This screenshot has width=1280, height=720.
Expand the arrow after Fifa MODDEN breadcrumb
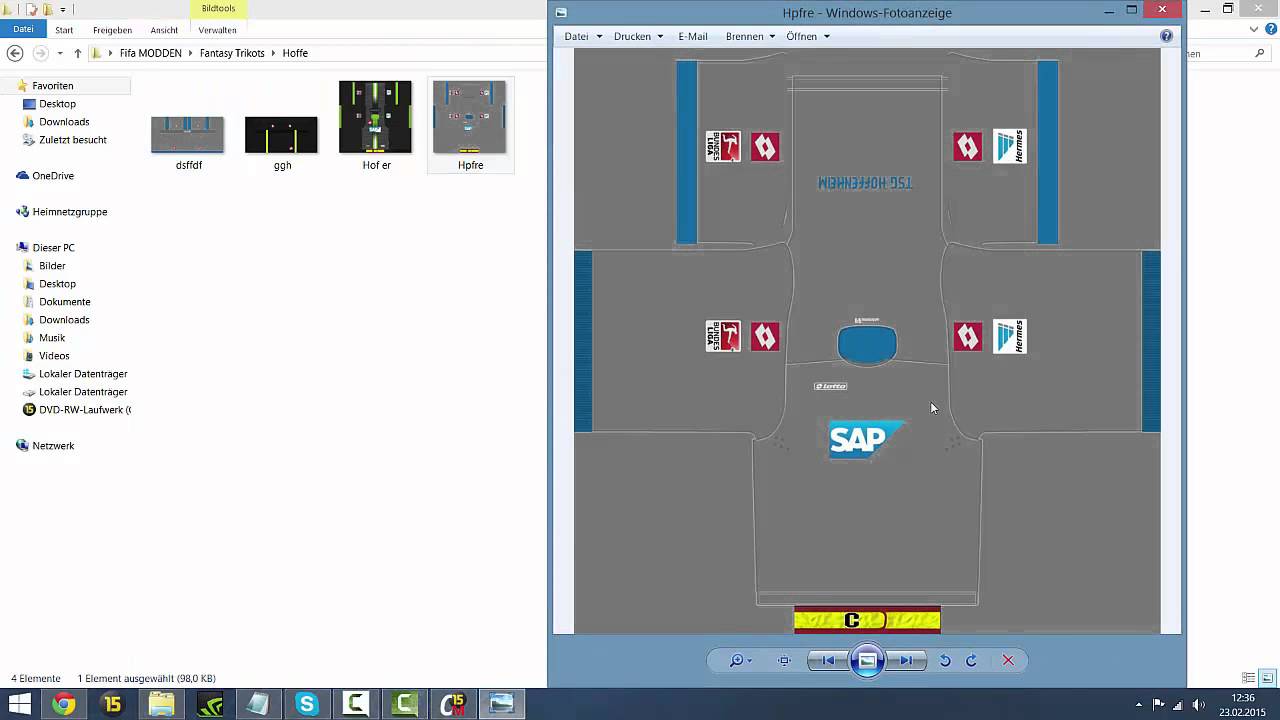[x=190, y=53]
